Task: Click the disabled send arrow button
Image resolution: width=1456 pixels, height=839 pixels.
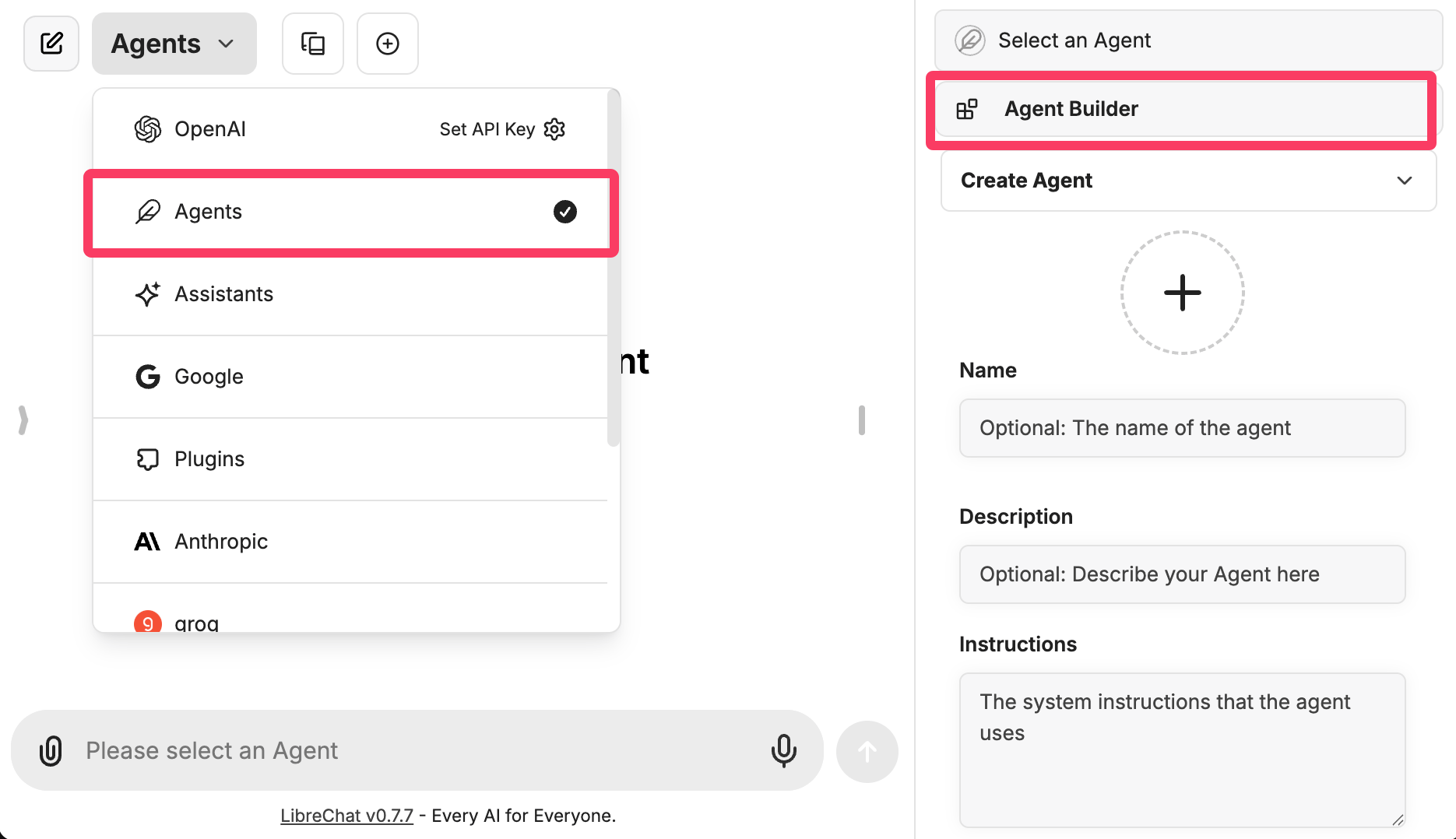Action: [x=867, y=751]
